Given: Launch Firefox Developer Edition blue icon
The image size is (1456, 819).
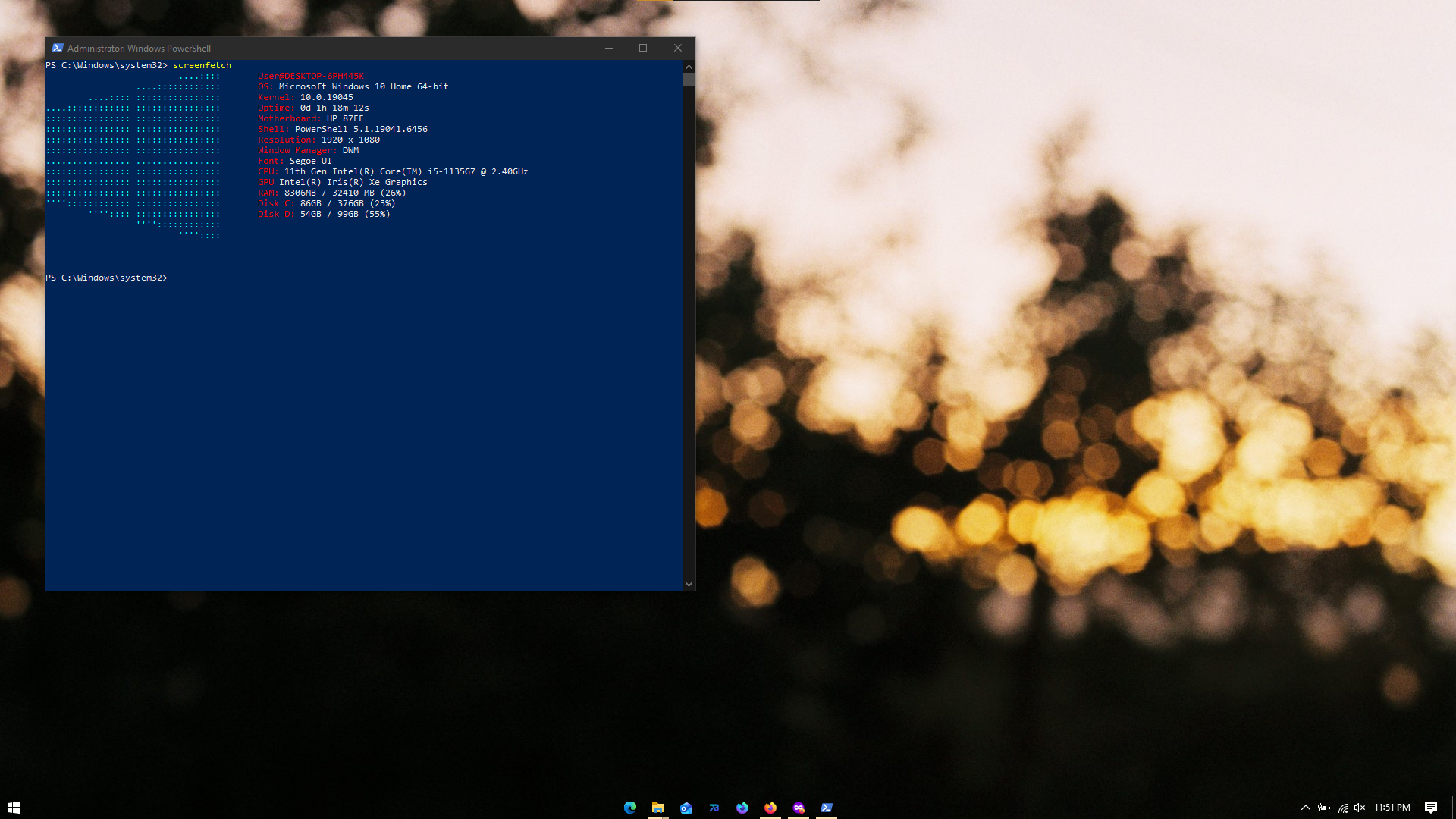Looking at the screenshot, I should click(x=742, y=808).
